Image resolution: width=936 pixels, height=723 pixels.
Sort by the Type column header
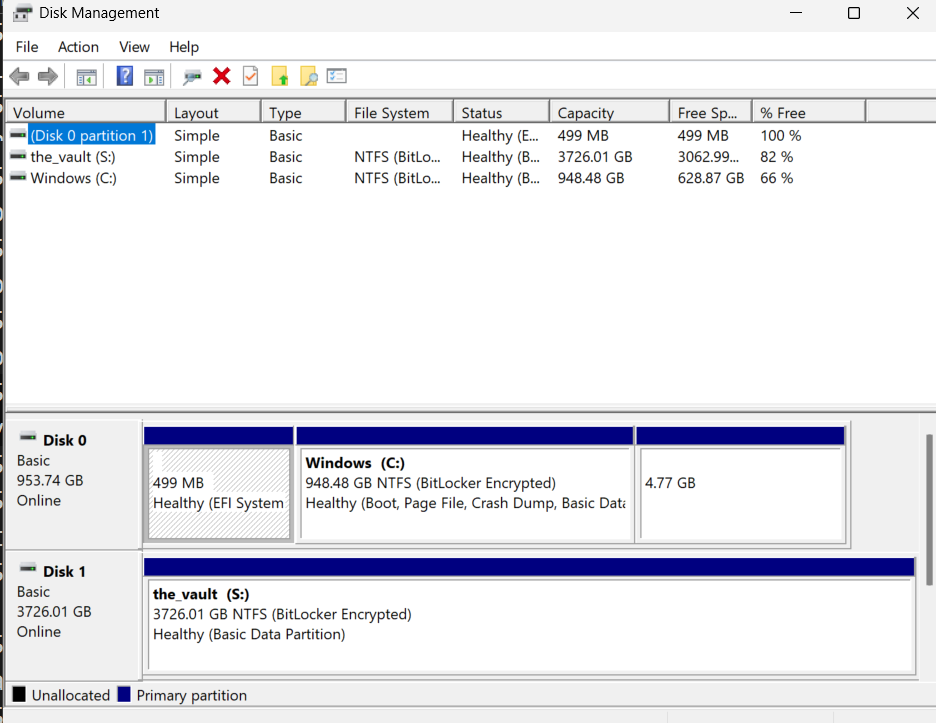point(304,112)
